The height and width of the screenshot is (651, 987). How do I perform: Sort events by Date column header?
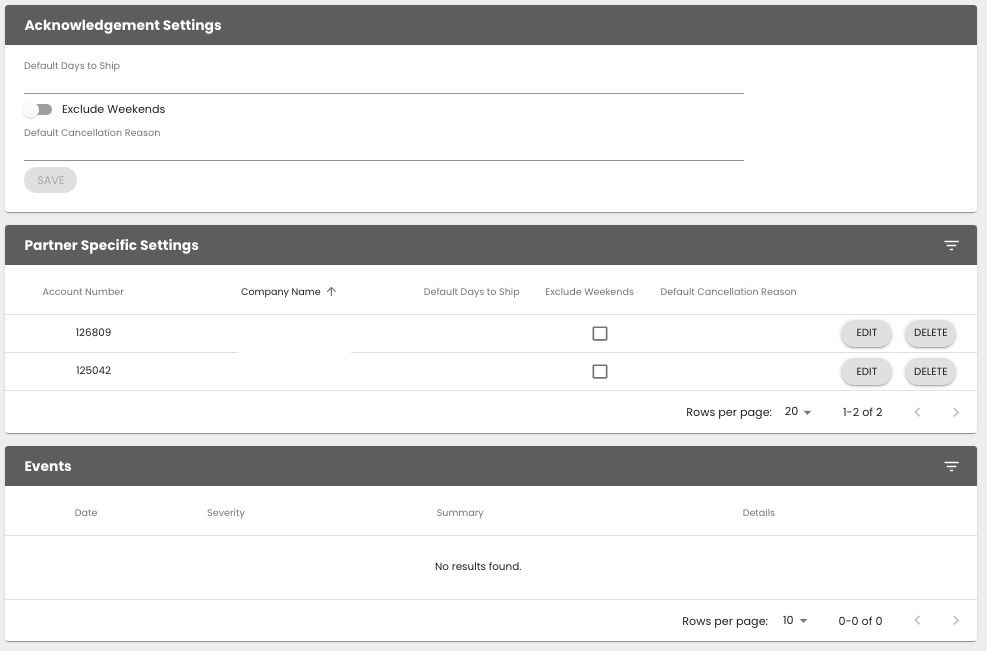pos(86,513)
